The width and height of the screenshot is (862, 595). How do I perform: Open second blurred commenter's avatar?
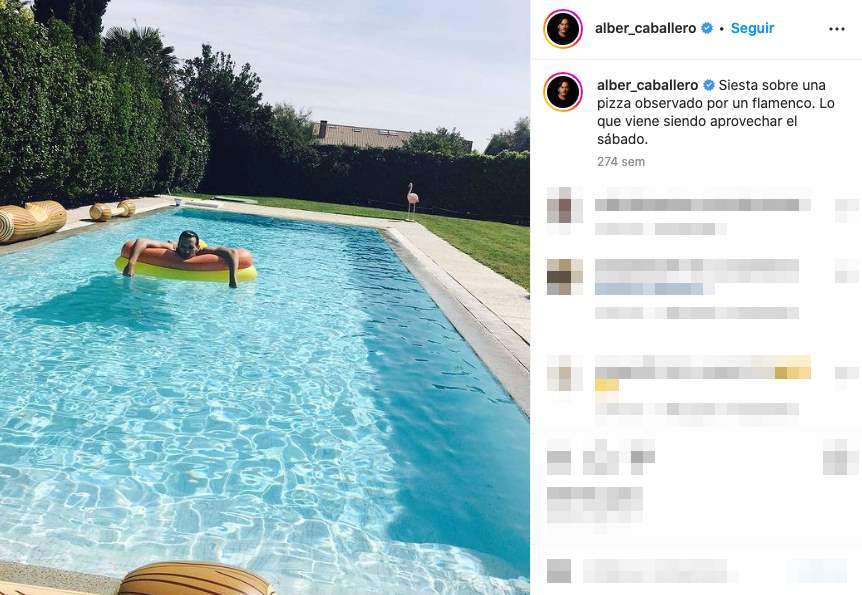pyautogui.click(x=565, y=276)
